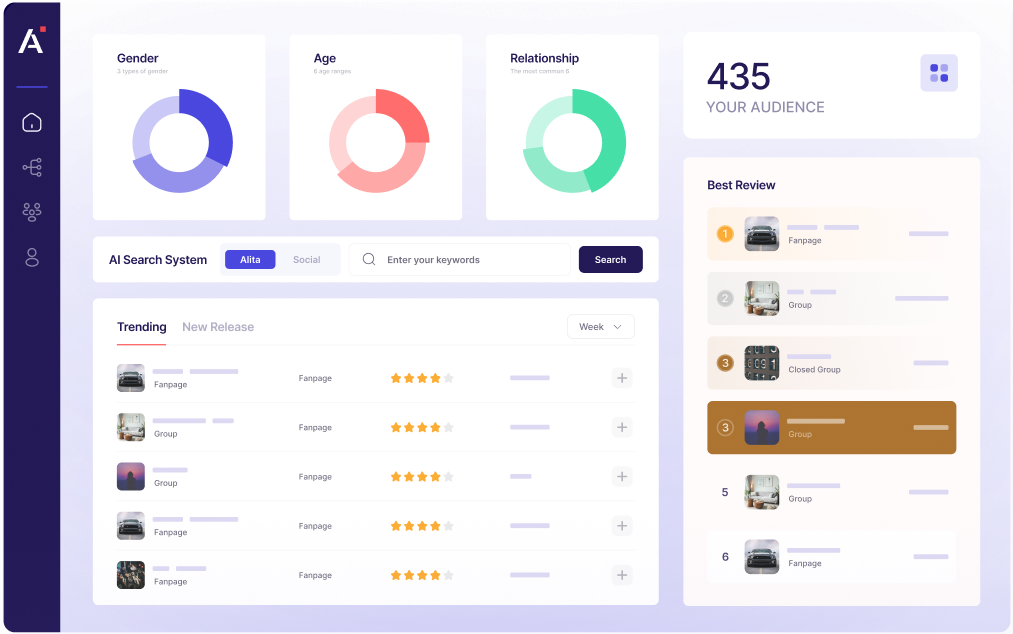Switch search mode to Social

(306, 260)
